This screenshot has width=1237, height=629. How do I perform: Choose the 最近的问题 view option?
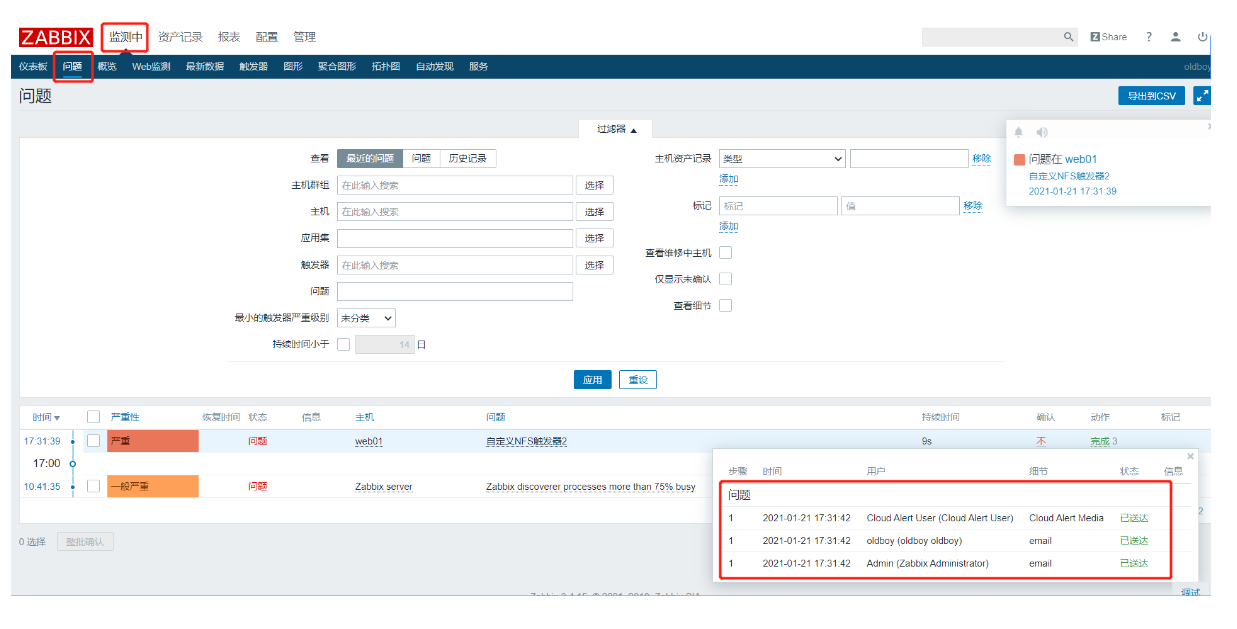coord(370,158)
